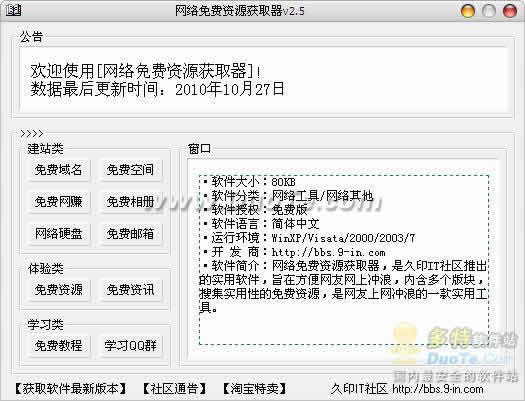This screenshot has width=525, height=401.
Task: Click the gray maximize window button
Action: pyautogui.click(x=489, y=11)
